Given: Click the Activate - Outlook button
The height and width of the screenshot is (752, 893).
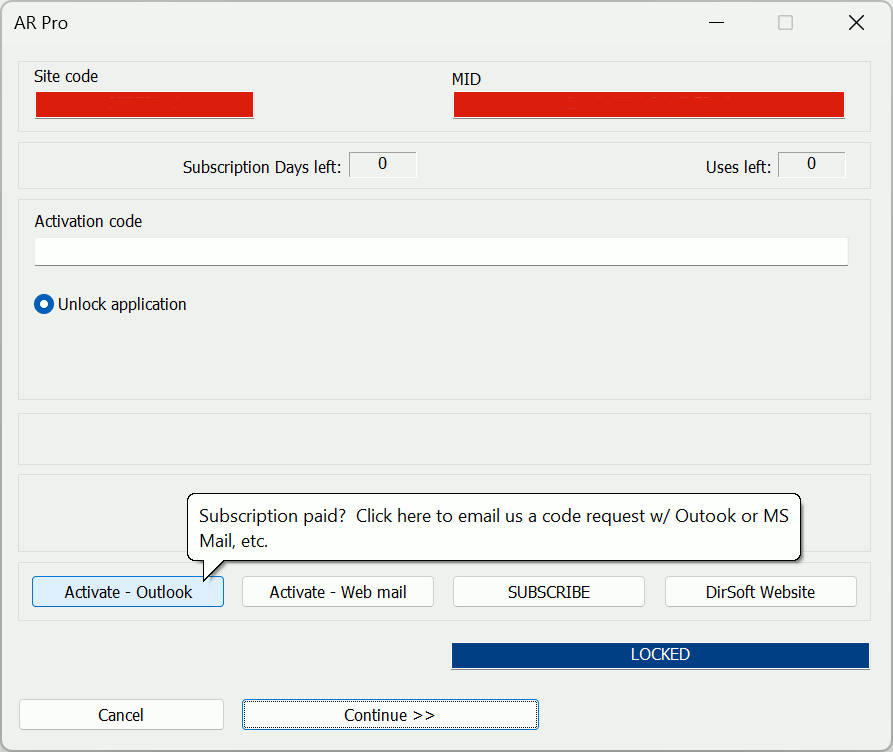Looking at the screenshot, I should point(128,592).
